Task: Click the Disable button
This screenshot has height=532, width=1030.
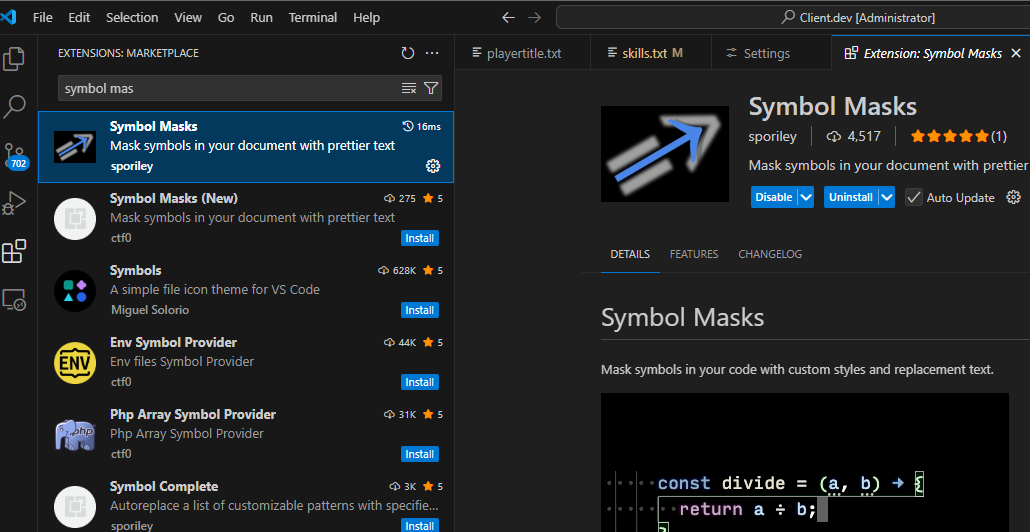Action: 774,197
